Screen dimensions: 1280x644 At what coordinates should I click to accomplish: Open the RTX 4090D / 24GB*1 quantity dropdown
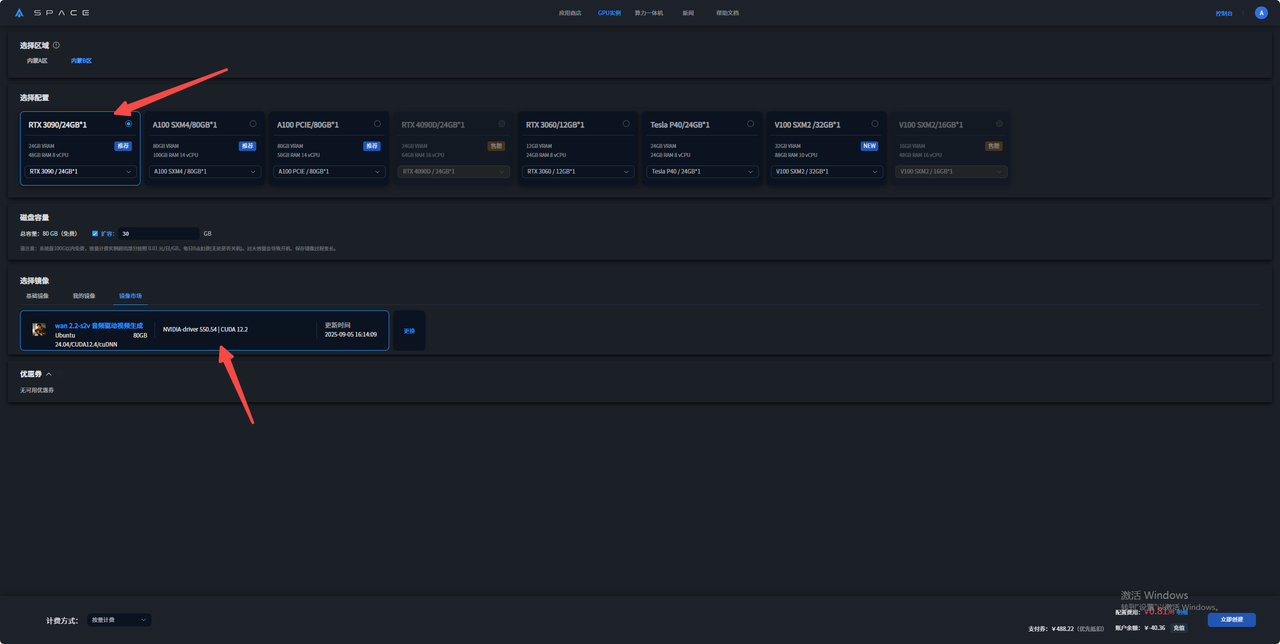pyautogui.click(x=453, y=172)
